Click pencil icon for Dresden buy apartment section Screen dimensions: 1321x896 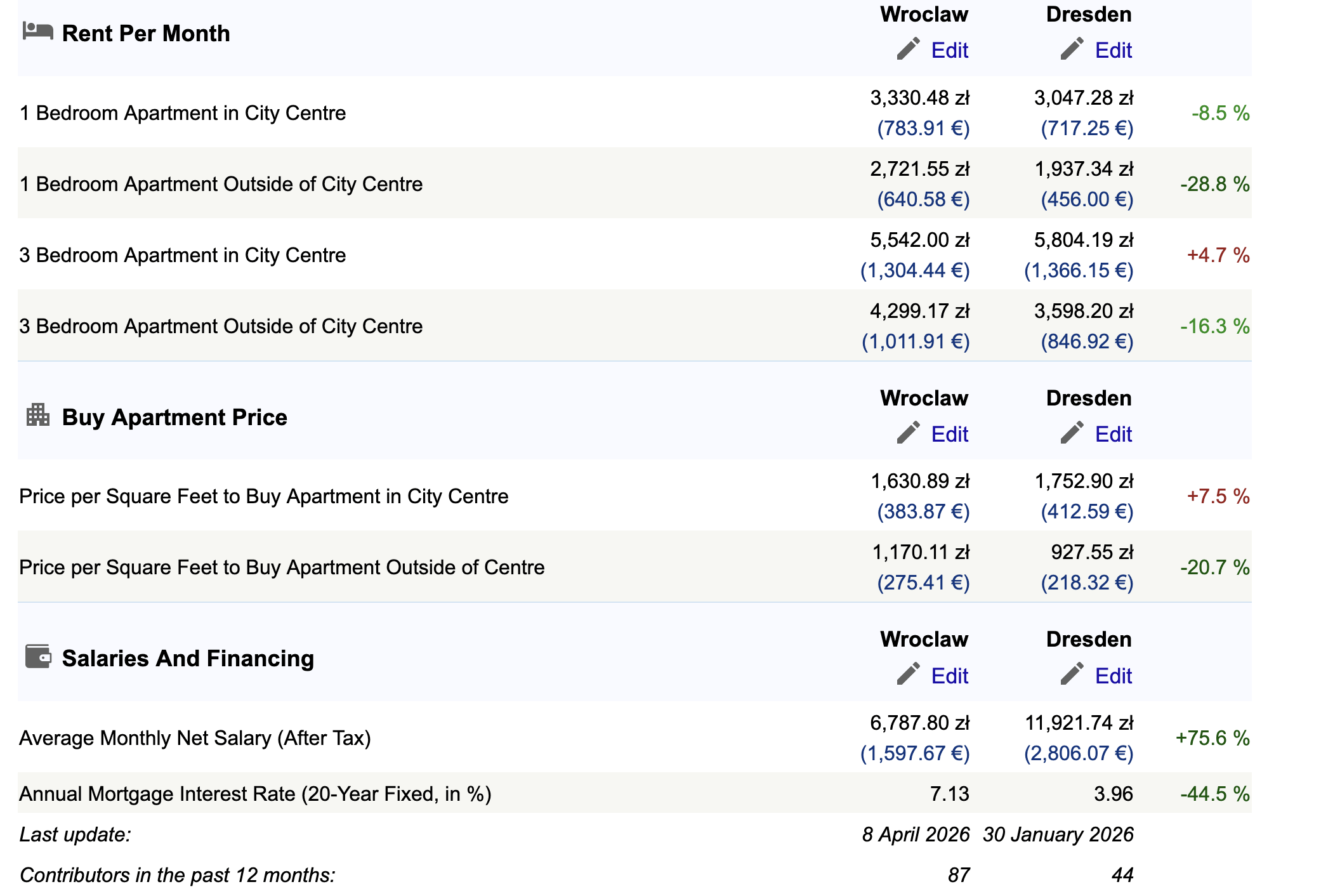click(x=1072, y=433)
